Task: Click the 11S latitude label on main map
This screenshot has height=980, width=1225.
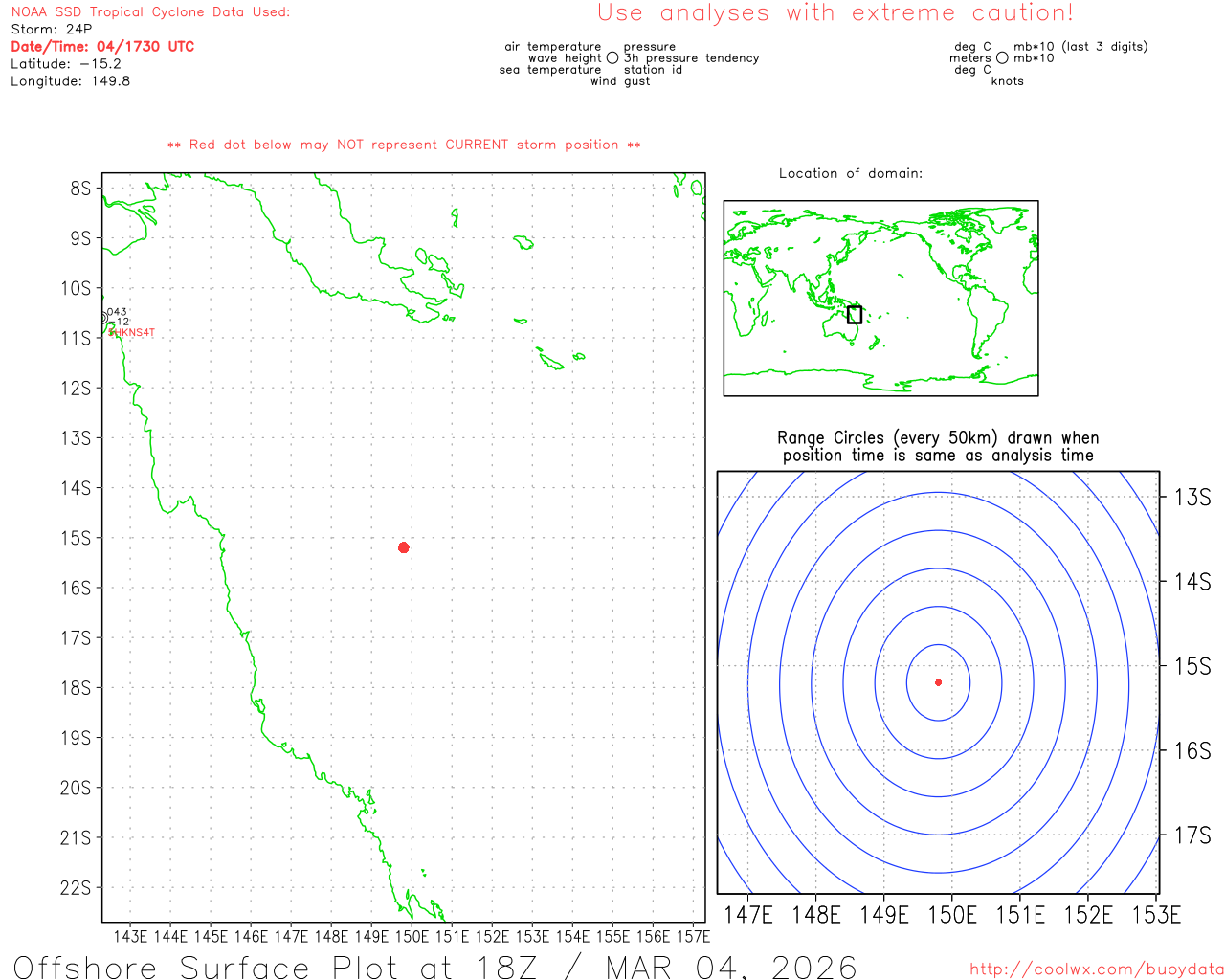Action: coord(76,339)
